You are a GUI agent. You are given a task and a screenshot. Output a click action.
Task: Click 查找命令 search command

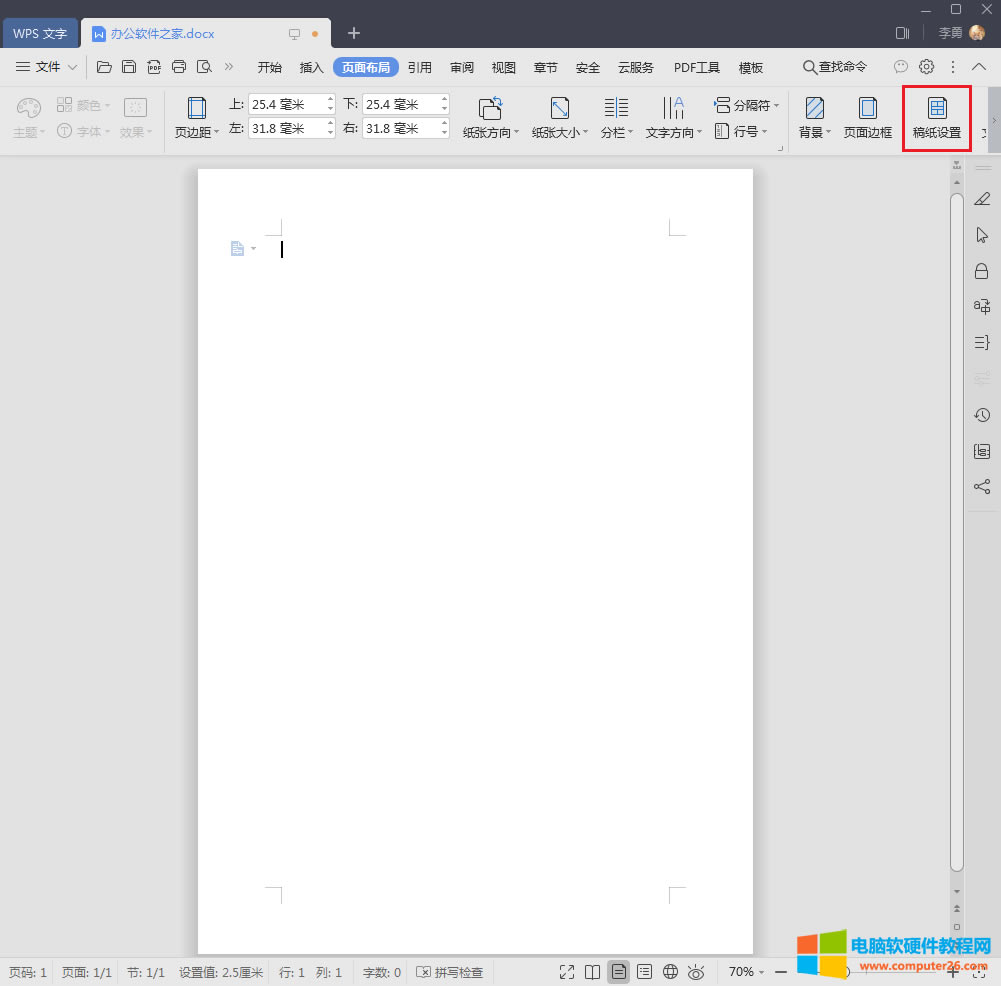click(x=834, y=67)
